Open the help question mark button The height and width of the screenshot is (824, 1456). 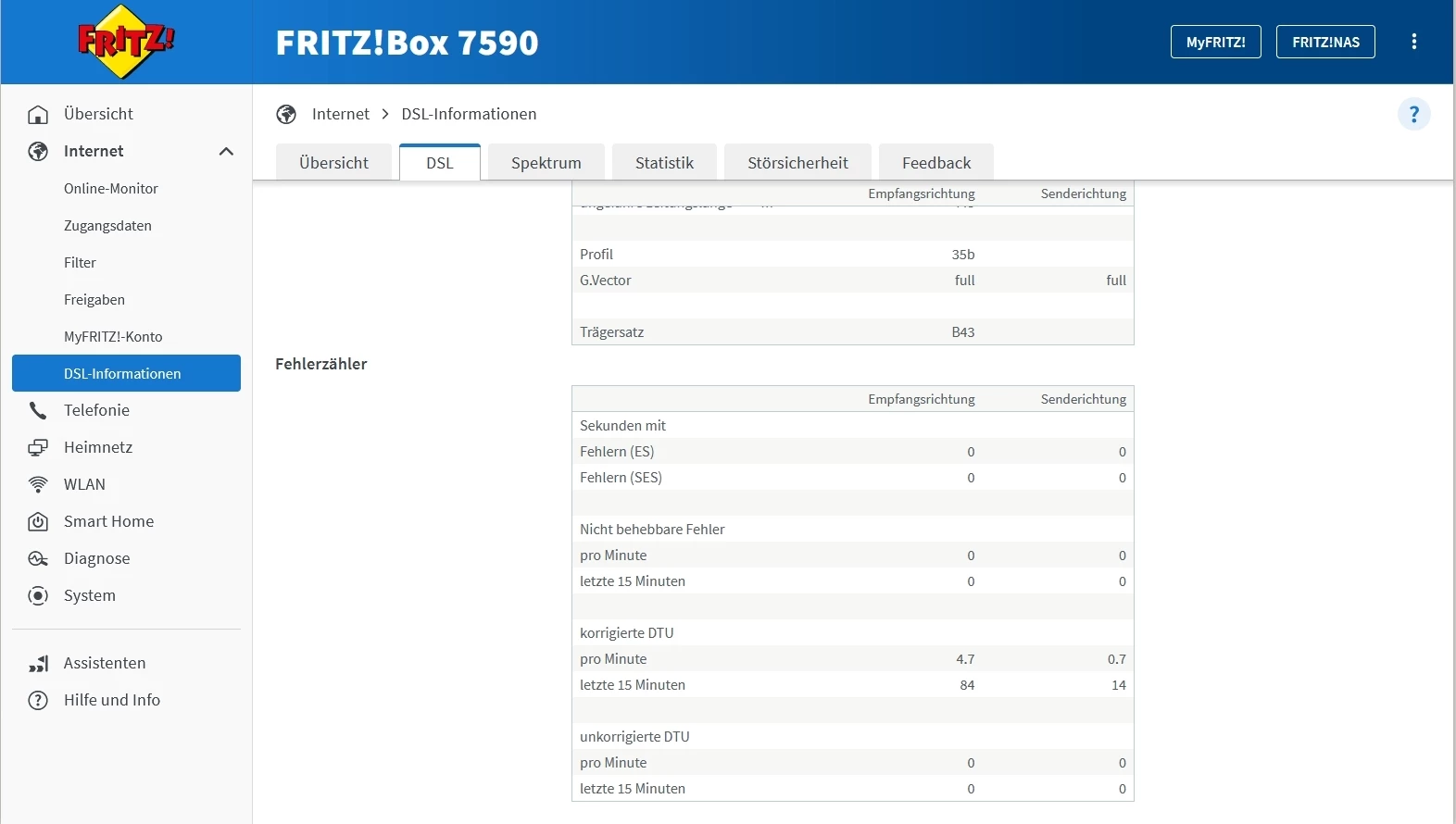coord(1413,114)
